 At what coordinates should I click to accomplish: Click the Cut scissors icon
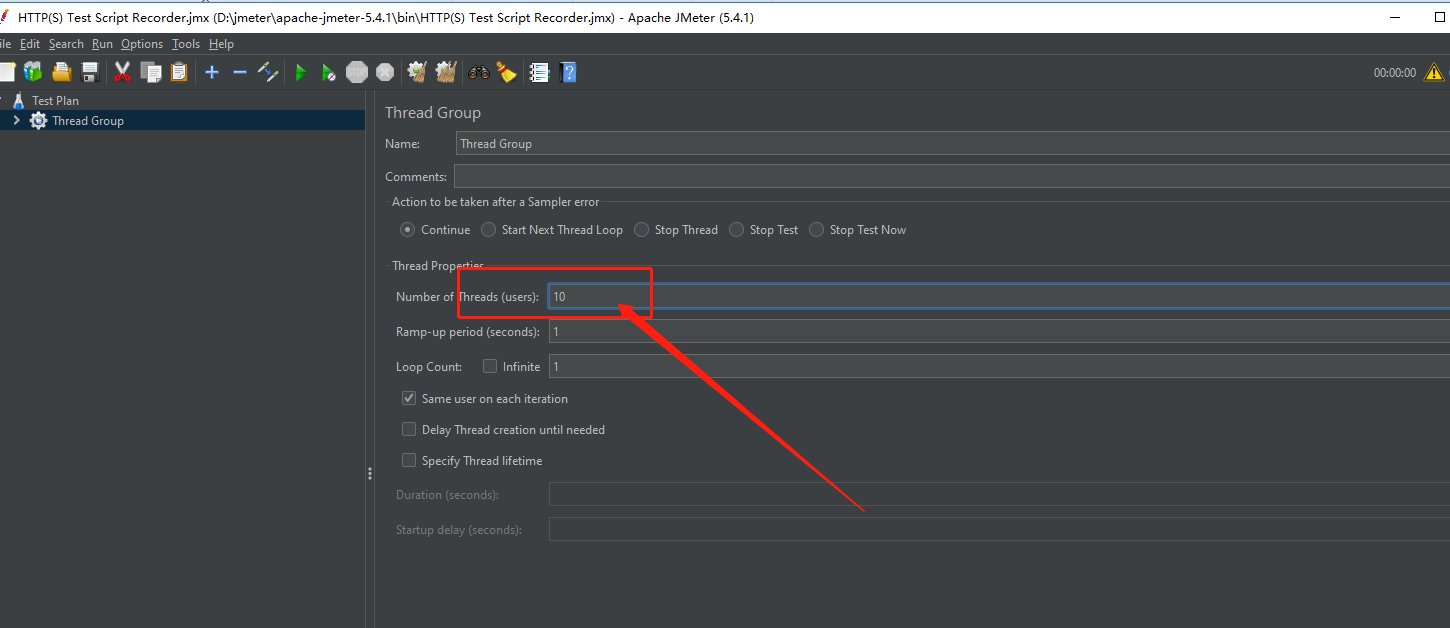tap(123, 72)
